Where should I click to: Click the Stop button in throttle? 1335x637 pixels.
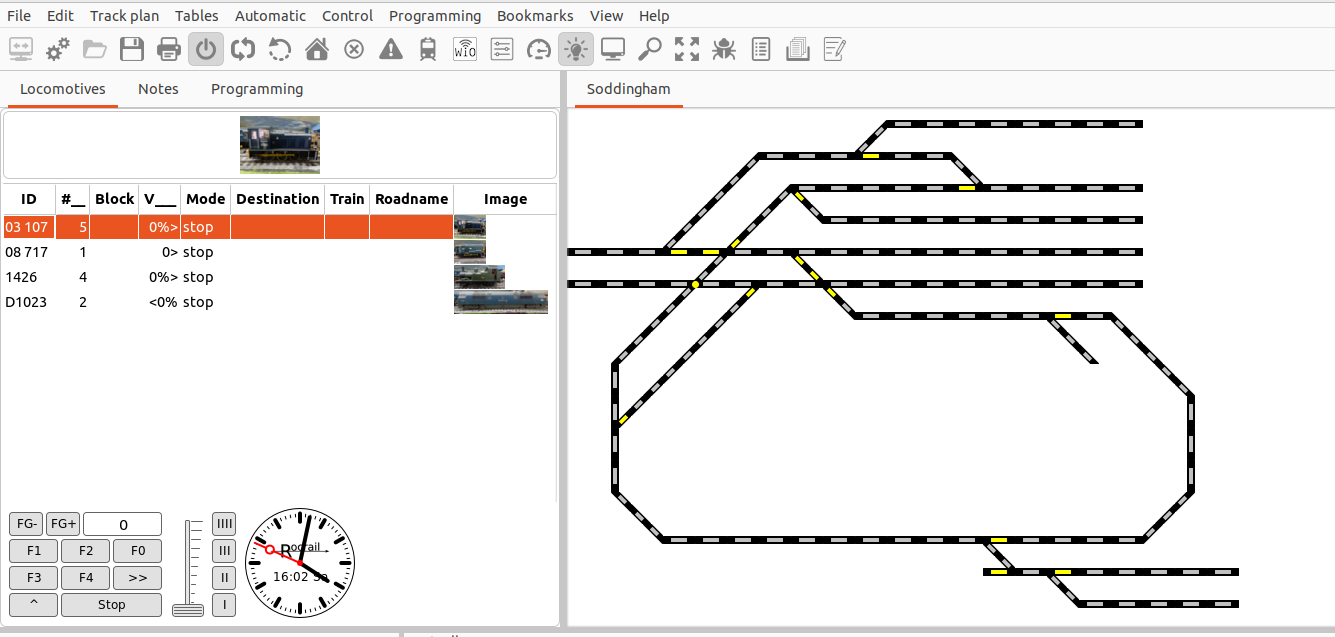[111, 604]
